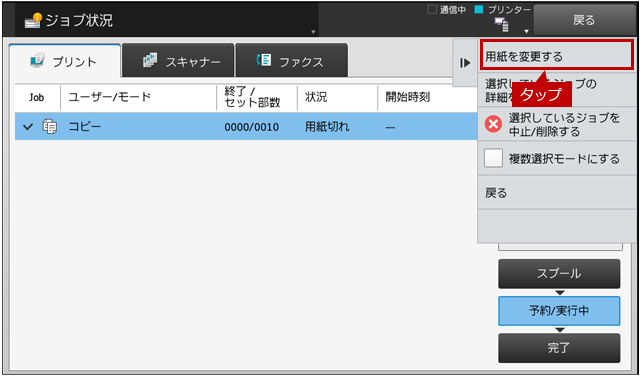Expand the small arrow beside printer icon

pos(526,31)
